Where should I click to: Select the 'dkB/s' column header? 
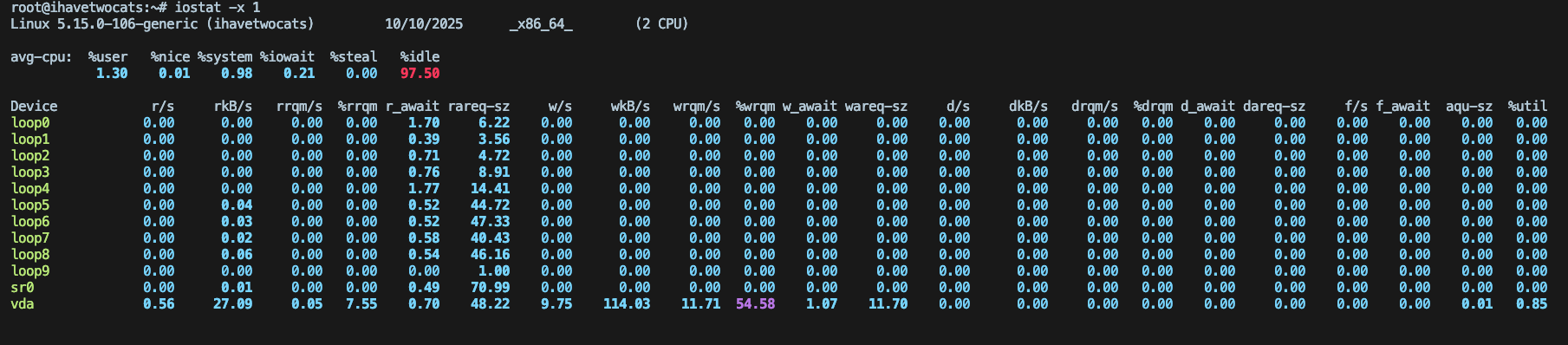point(1029,107)
